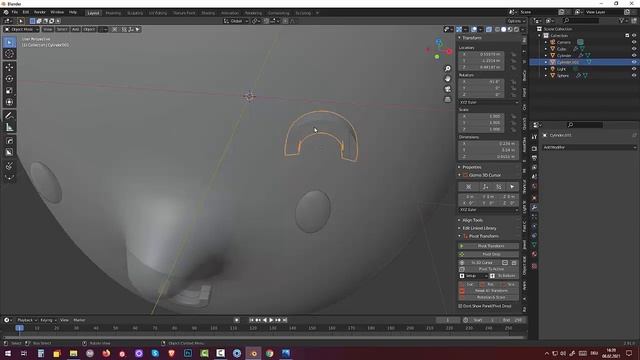Select the Select Box tool

click(x=9, y=42)
